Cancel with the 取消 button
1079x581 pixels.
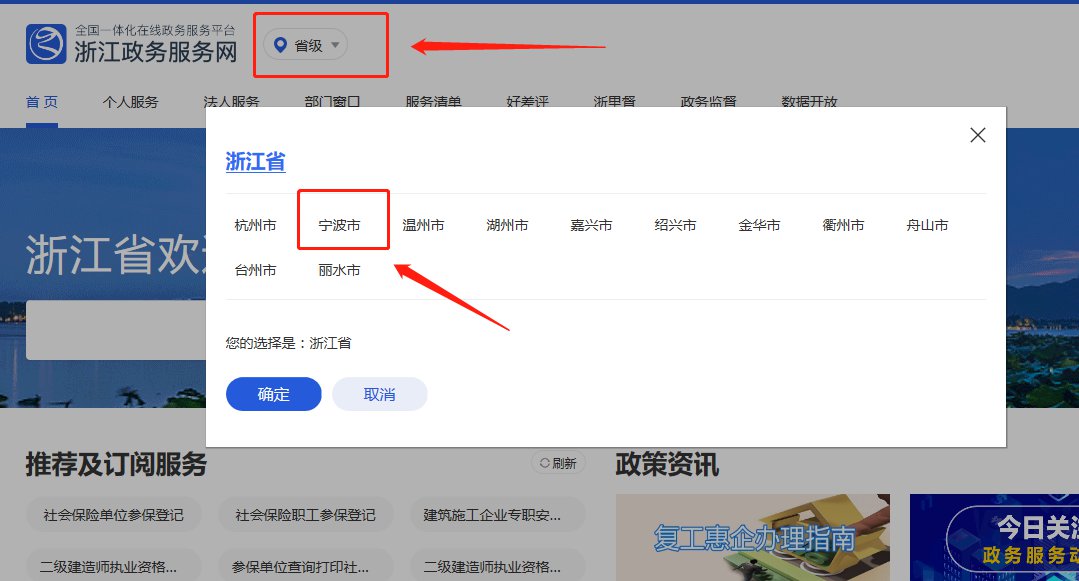379,394
